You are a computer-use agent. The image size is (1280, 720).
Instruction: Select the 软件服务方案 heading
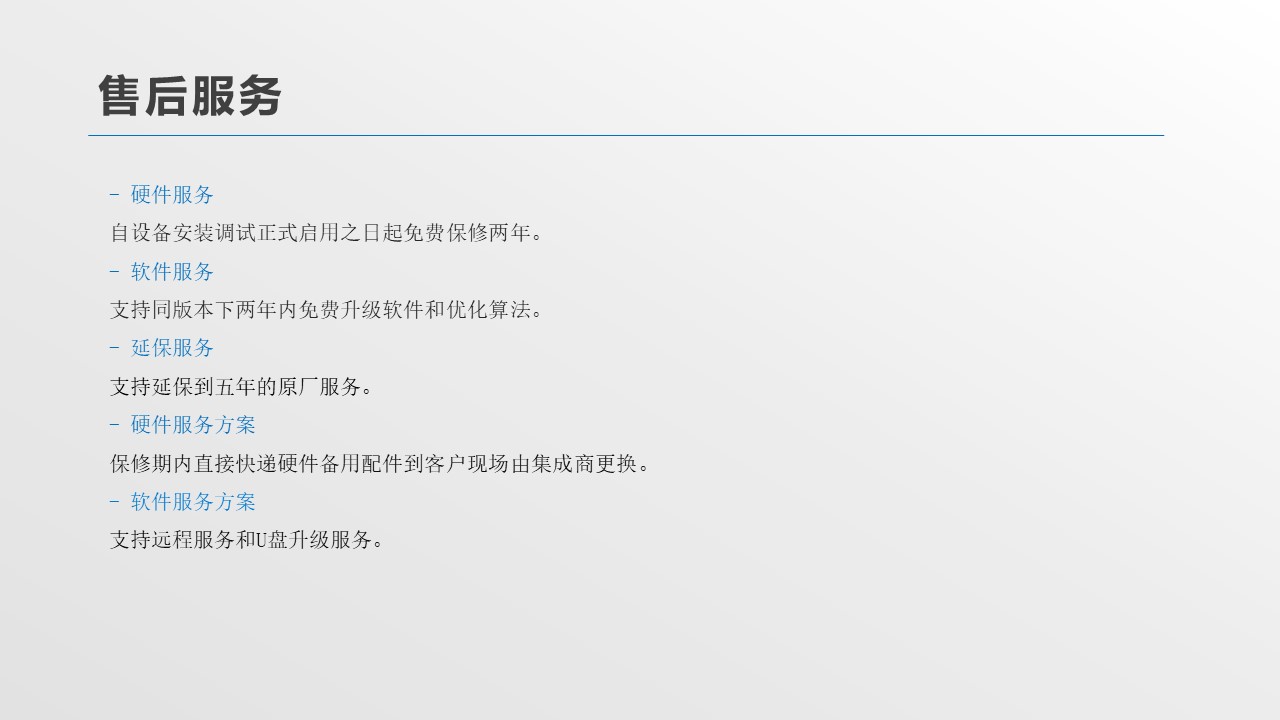193,502
